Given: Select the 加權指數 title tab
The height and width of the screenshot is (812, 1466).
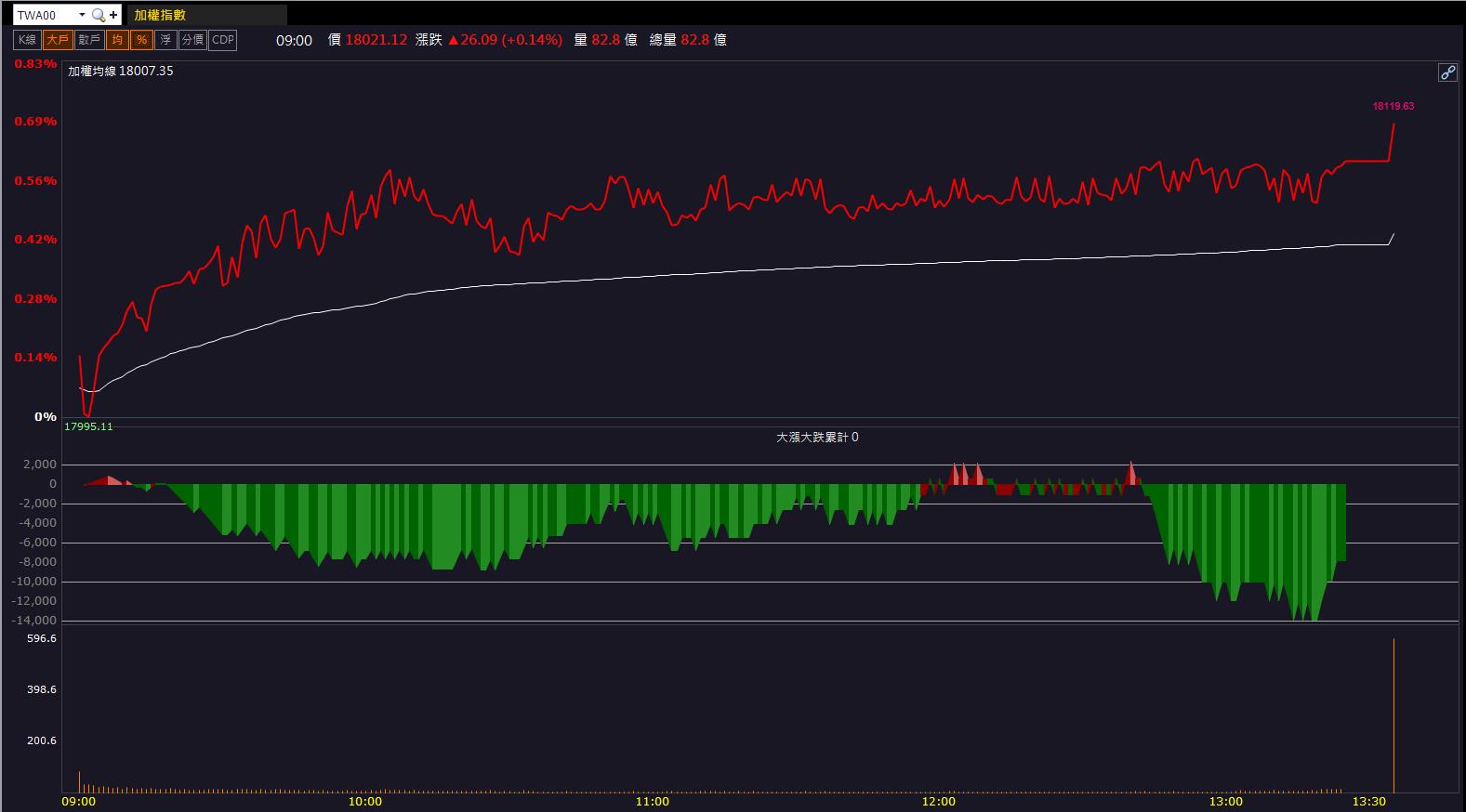Looking at the screenshot, I should coord(206,15).
